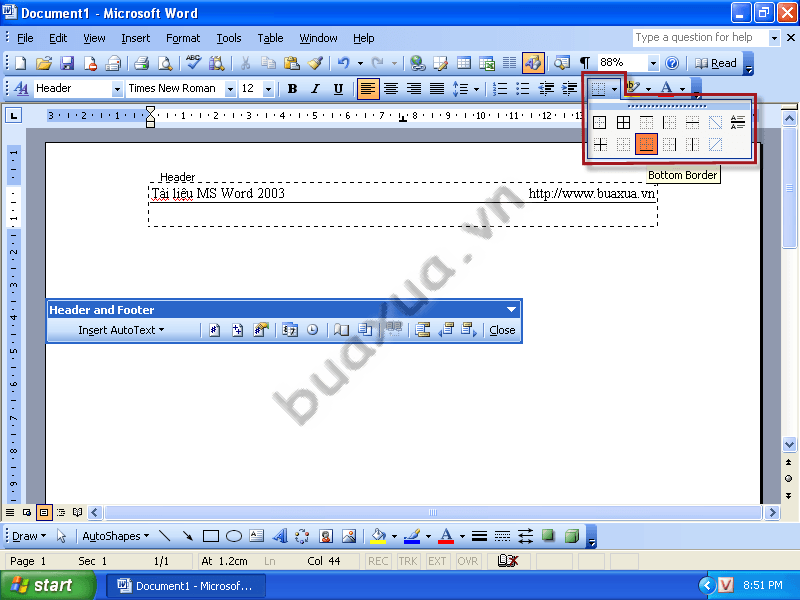This screenshot has height=600, width=800.
Task: Show Next header icon
Action: 469,330
